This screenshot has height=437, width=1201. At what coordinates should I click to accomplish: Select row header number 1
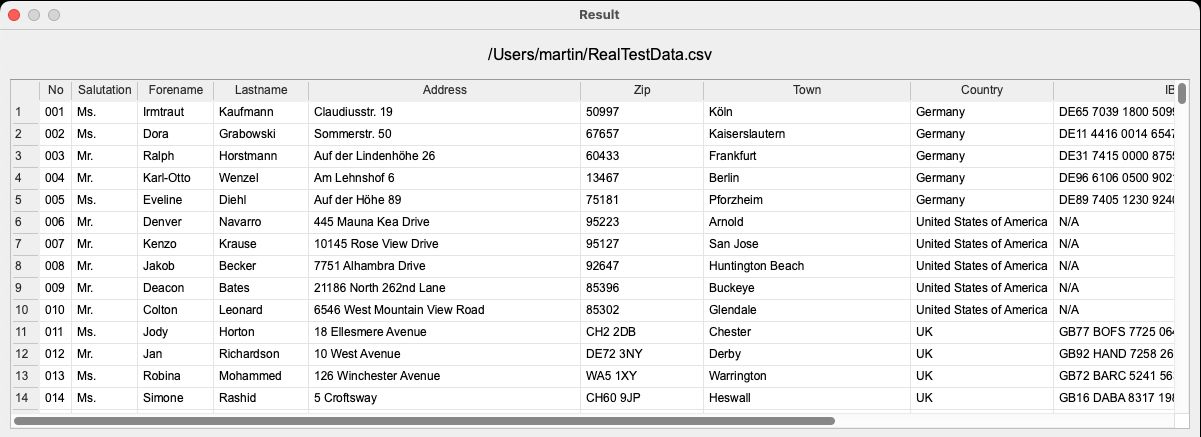point(25,112)
